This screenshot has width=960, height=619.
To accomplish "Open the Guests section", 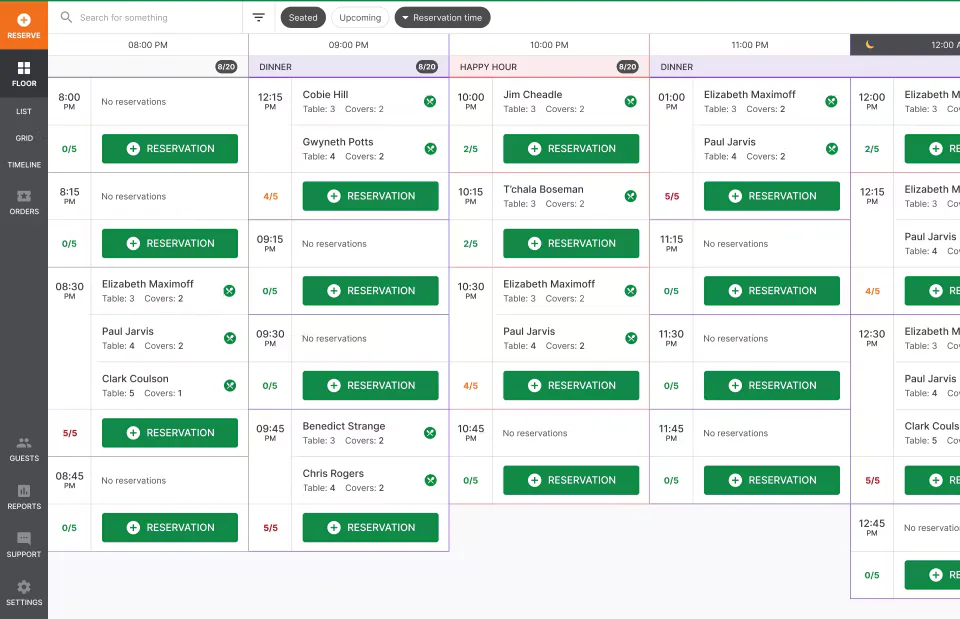I will point(24,449).
